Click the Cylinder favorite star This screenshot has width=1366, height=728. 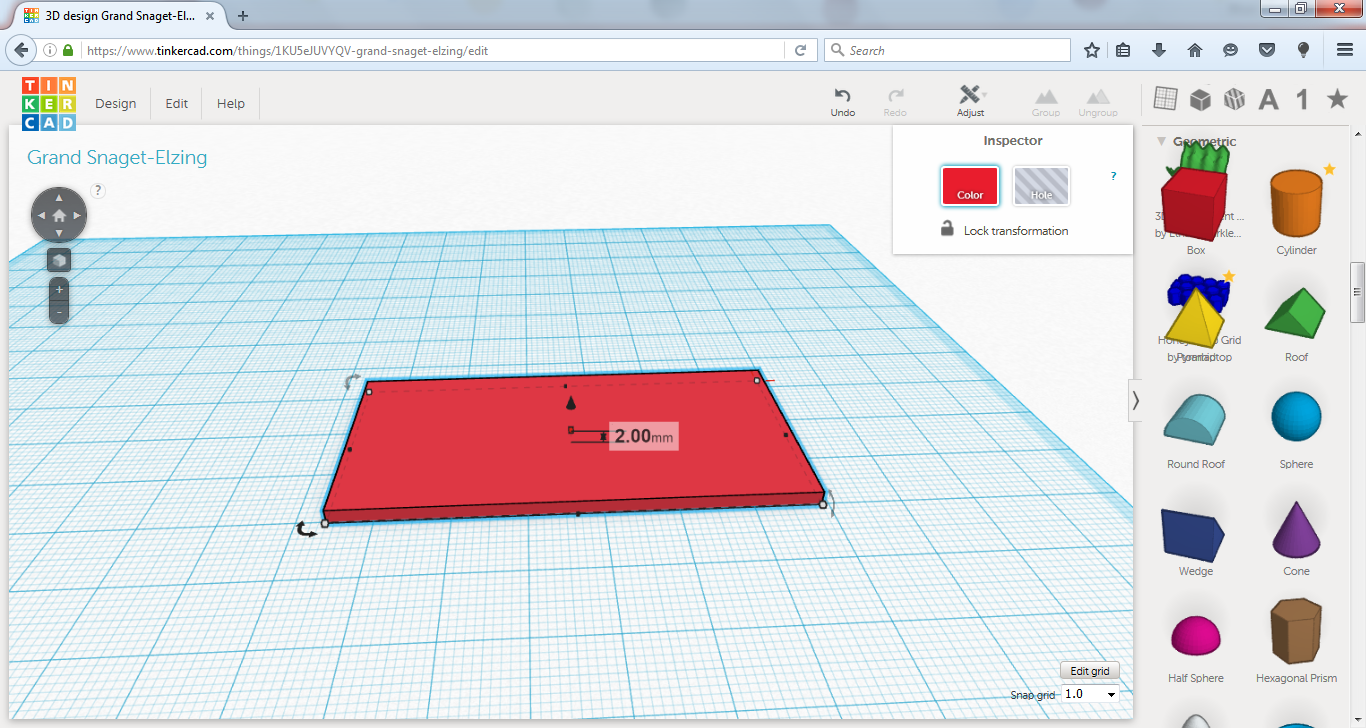[1329, 170]
